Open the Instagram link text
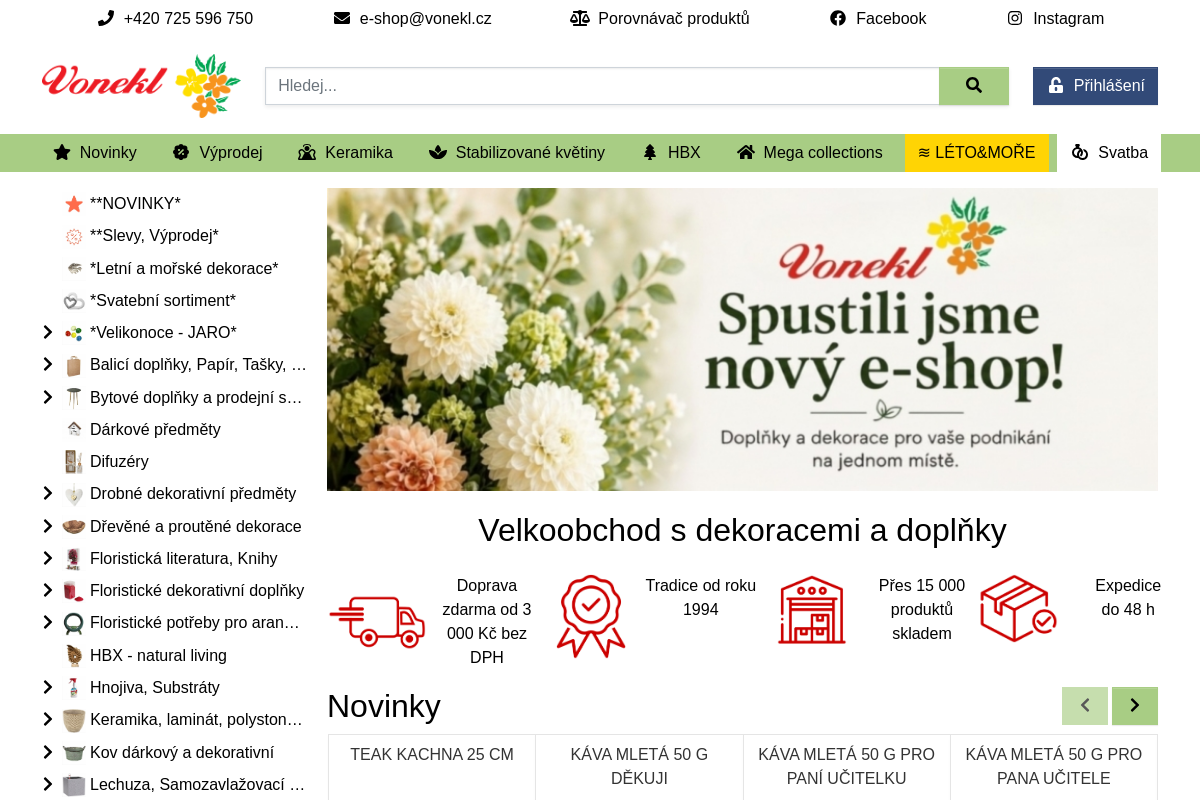The image size is (1200, 800). (1068, 18)
